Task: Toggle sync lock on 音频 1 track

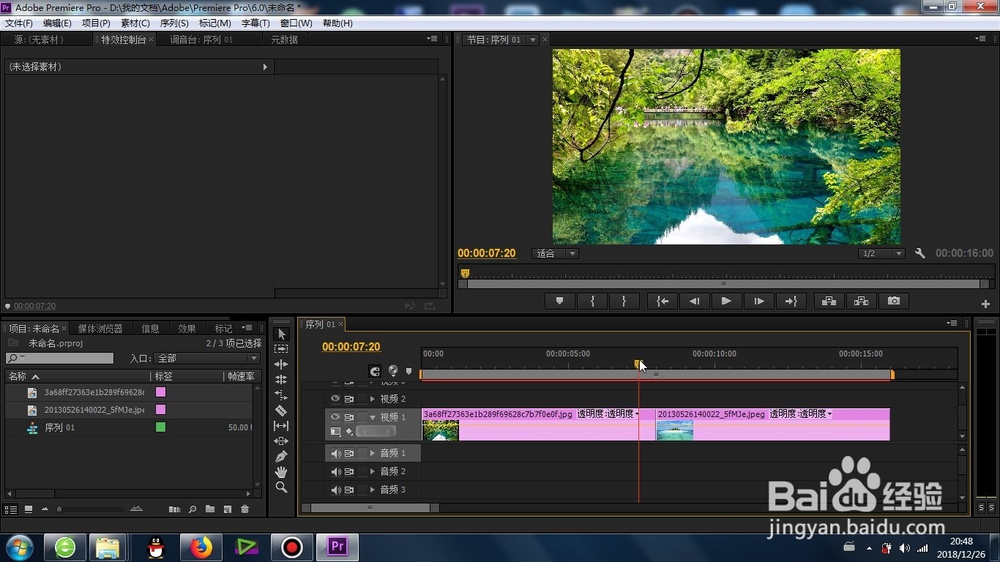Action: [349, 454]
